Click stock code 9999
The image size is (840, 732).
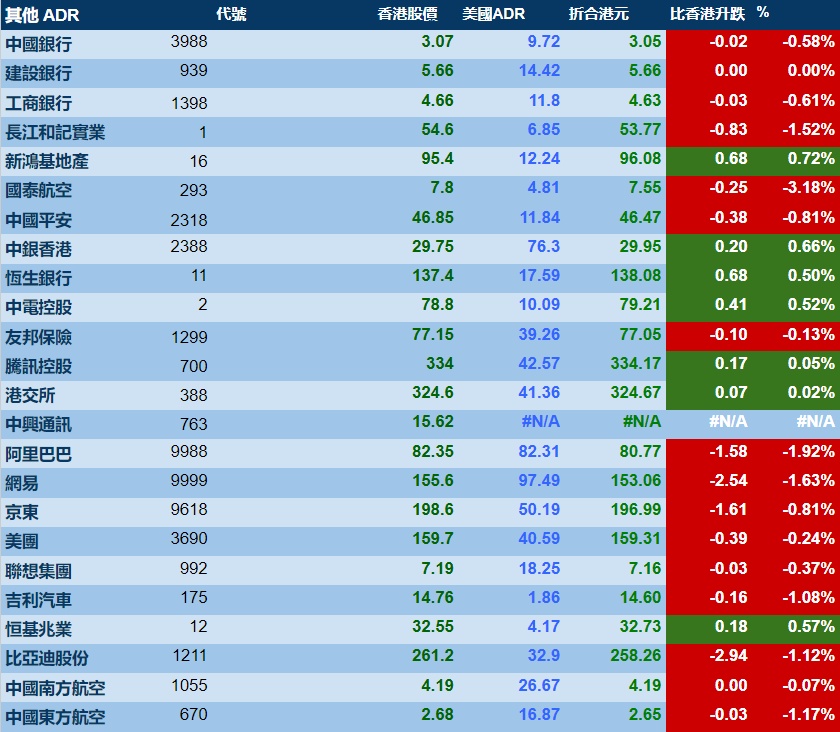click(x=189, y=480)
